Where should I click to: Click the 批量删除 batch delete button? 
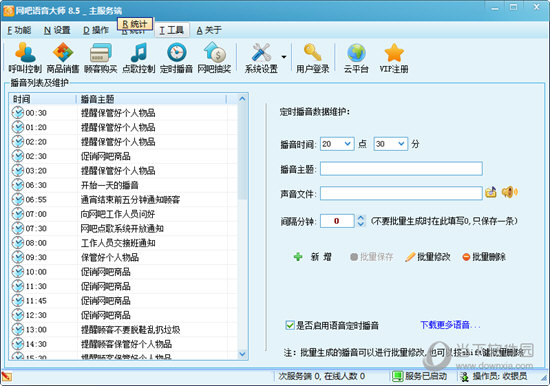pos(484,257)
